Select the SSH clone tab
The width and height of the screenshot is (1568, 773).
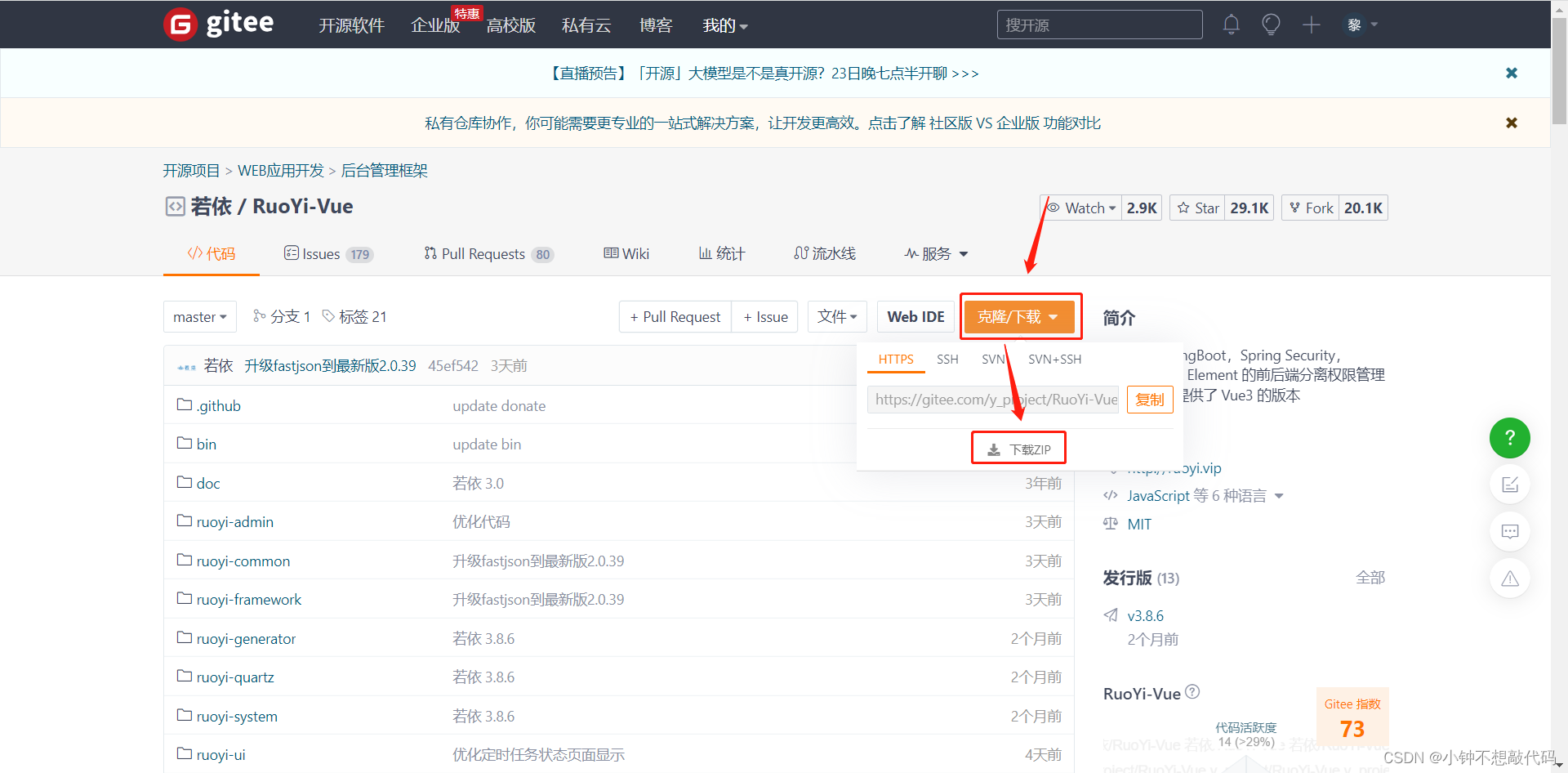[x=947, y=359]
